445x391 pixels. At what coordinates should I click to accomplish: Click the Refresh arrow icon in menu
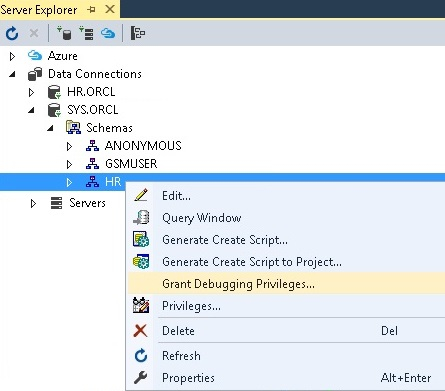click(141, 356)
